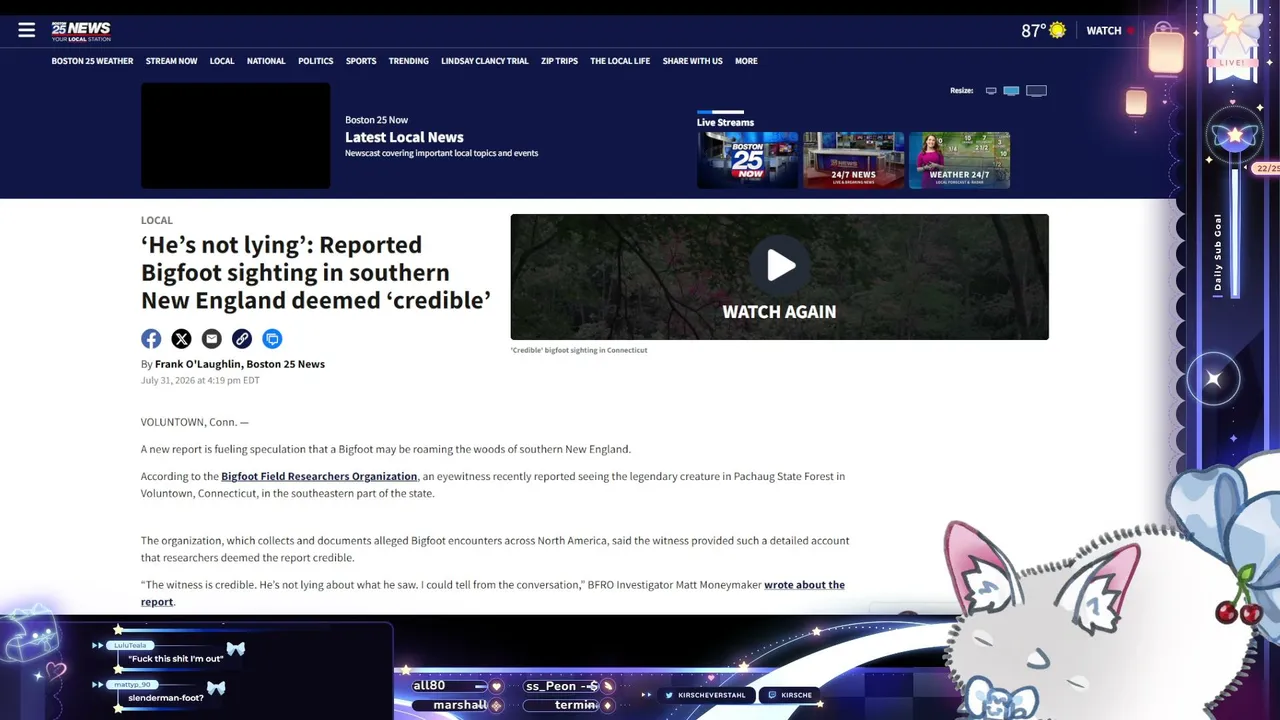Select the medium player resize icon
Viewport: 1280px width, 720px height.
(x=1011, y=91)
